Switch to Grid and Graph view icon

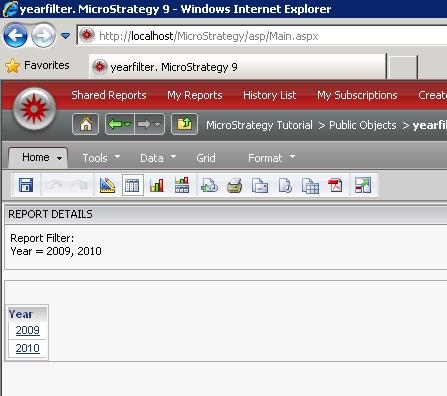(x=182, y=185)
